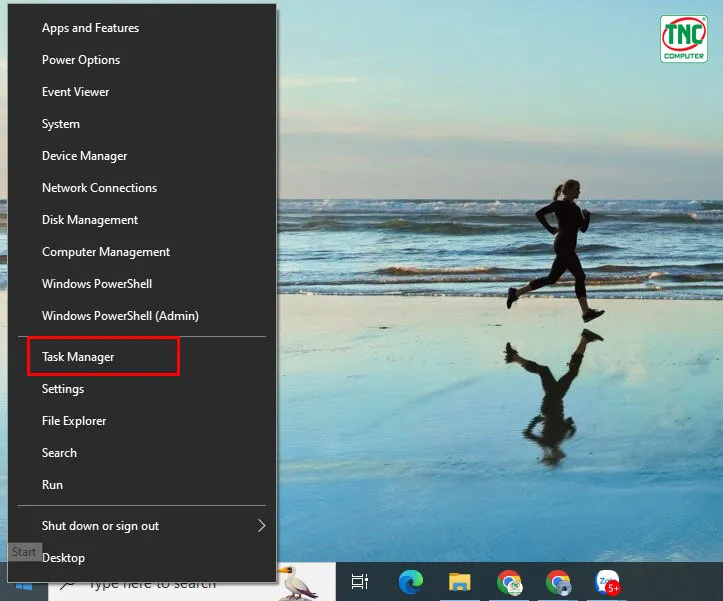
Task: Open File Explorer taskbar icon
Action: click(460, 582)
